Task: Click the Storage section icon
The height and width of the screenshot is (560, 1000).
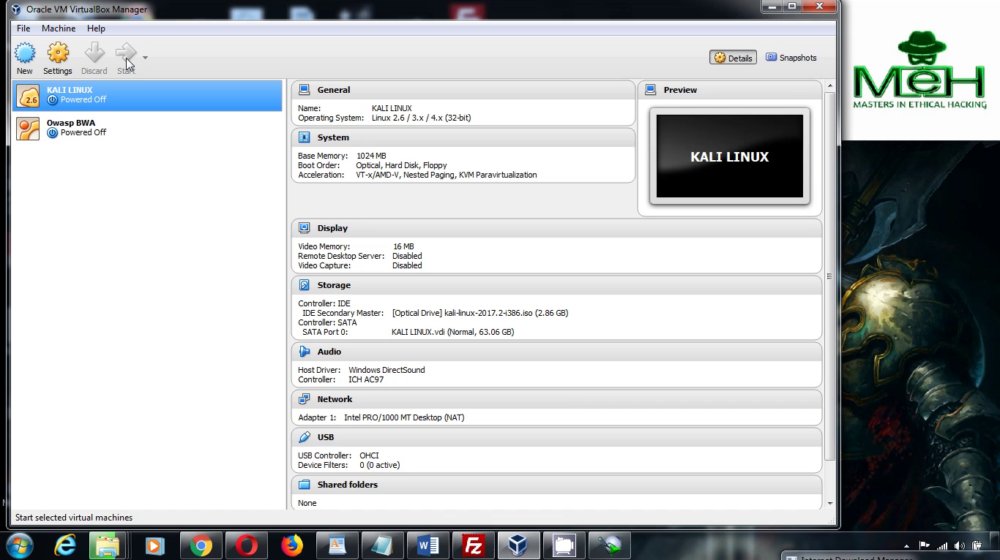Action: coord(304,285)
